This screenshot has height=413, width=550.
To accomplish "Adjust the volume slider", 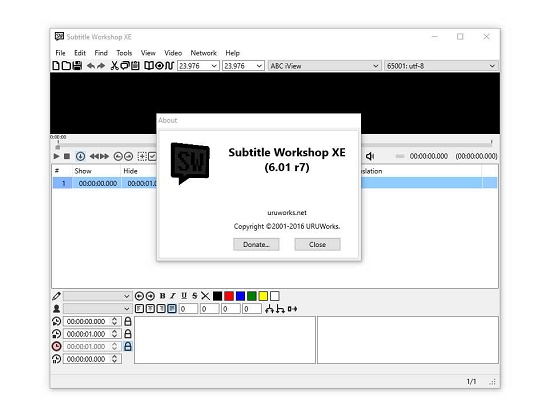I will [x=400, y=156].
